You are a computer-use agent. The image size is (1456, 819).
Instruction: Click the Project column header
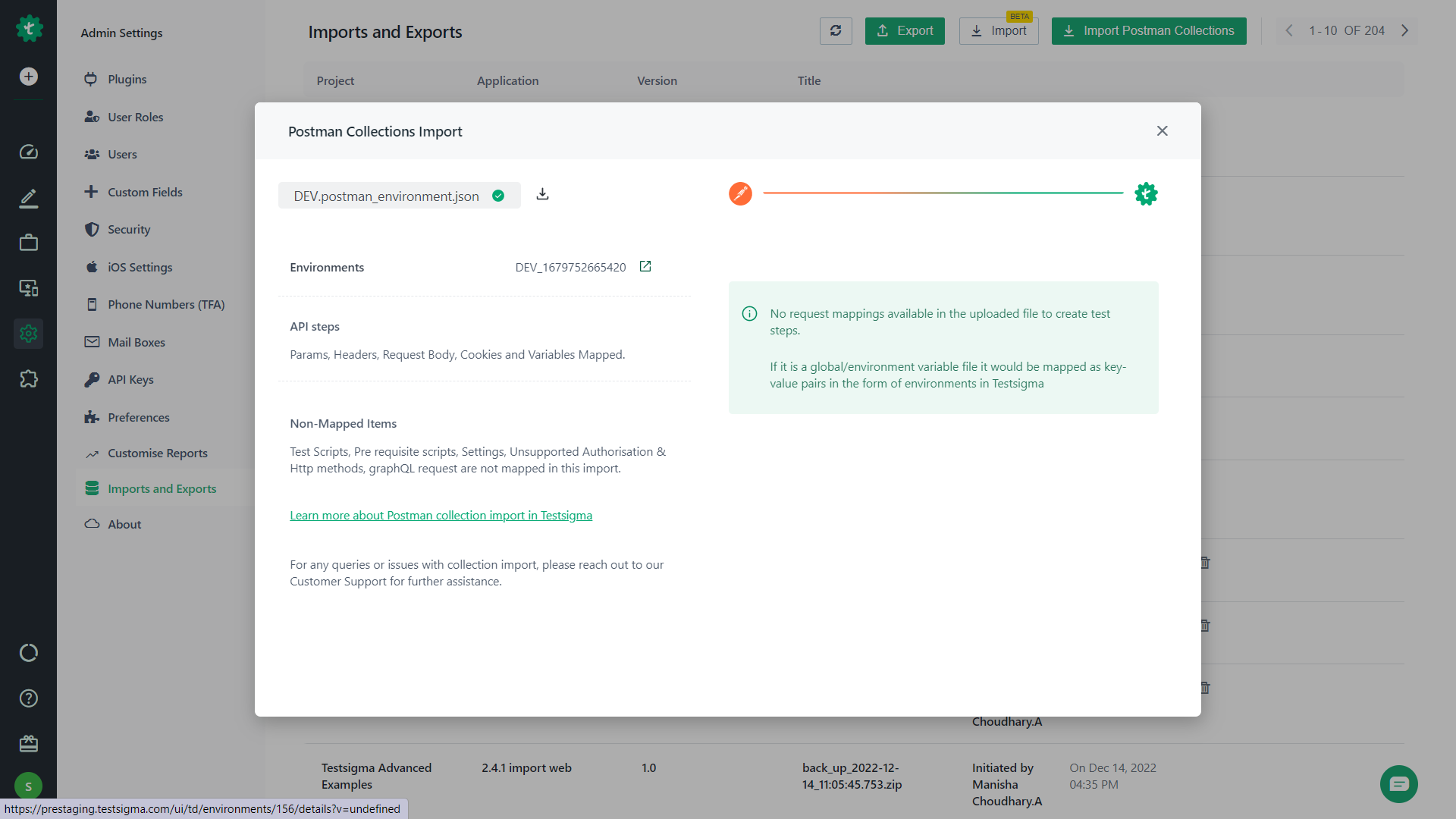(335, 81)
